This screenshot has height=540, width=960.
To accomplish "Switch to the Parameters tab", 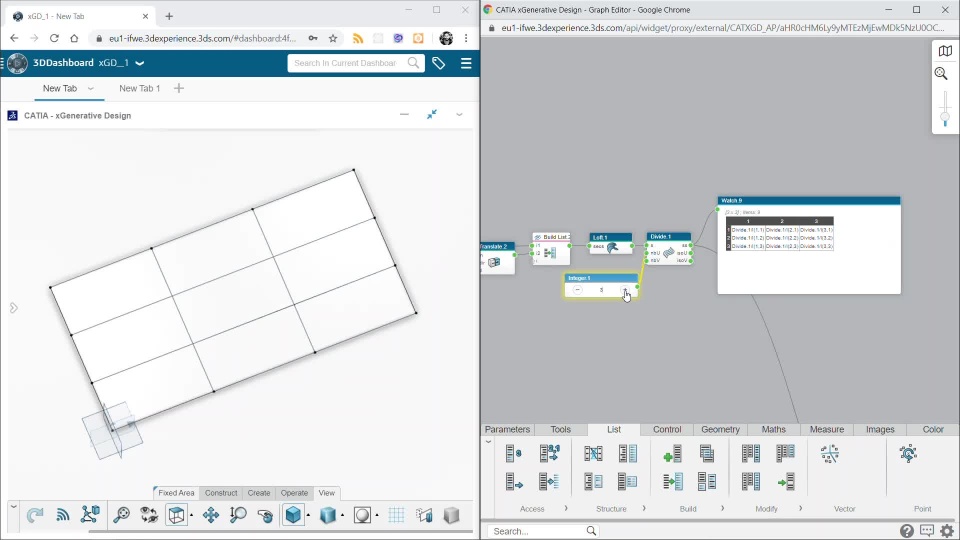I will [x=507, y=429].
